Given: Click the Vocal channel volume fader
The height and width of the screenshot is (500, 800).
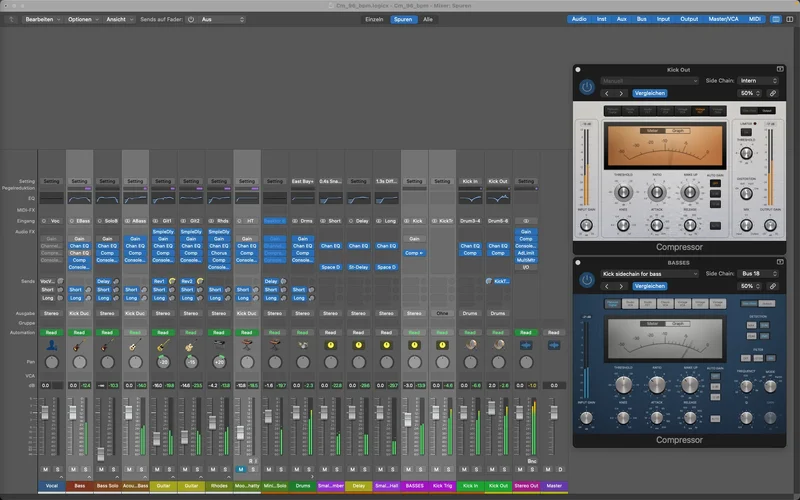Looking at the screenshot, I should [x=45, y=412].
